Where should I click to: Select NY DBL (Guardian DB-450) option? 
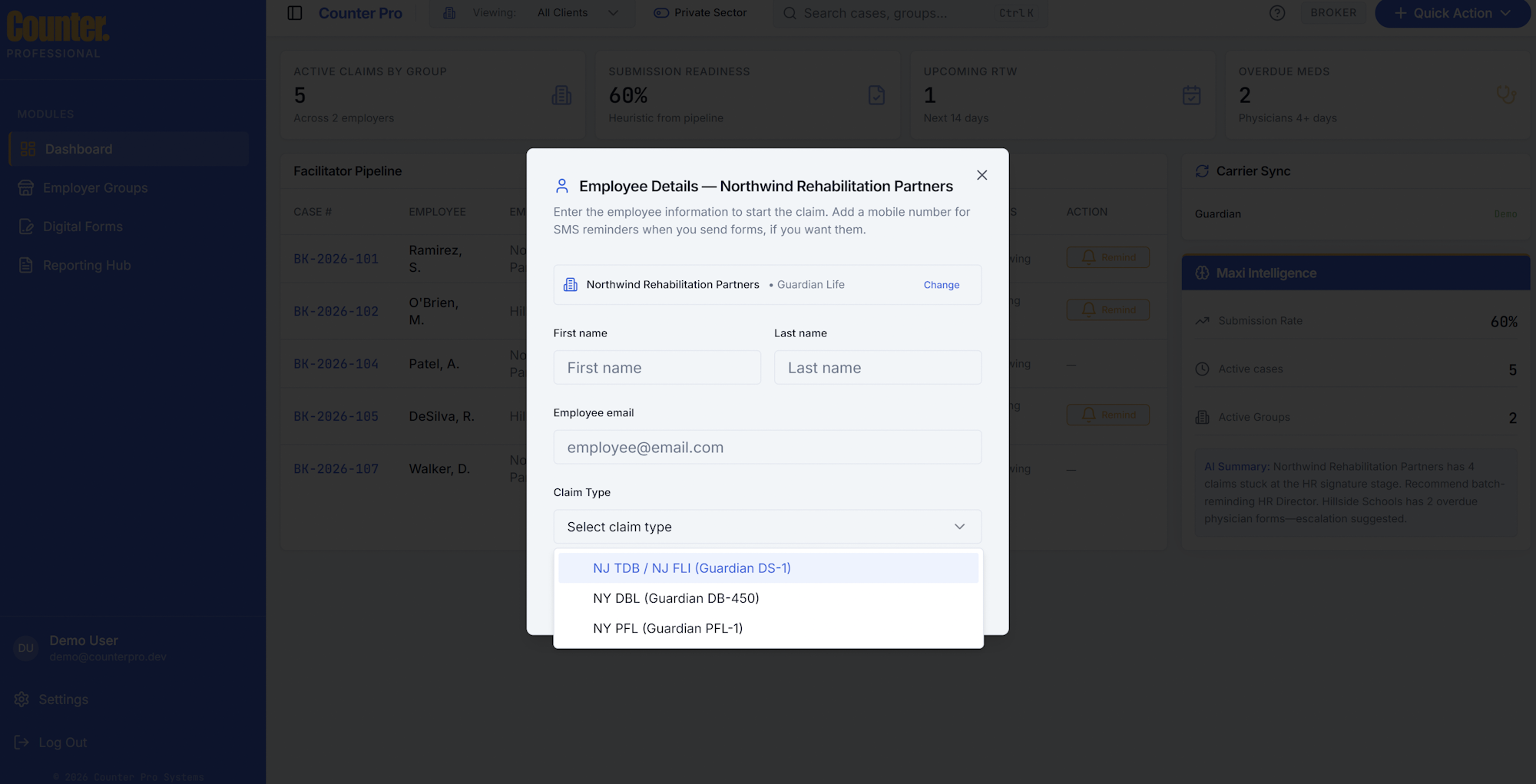click(676, 598)
